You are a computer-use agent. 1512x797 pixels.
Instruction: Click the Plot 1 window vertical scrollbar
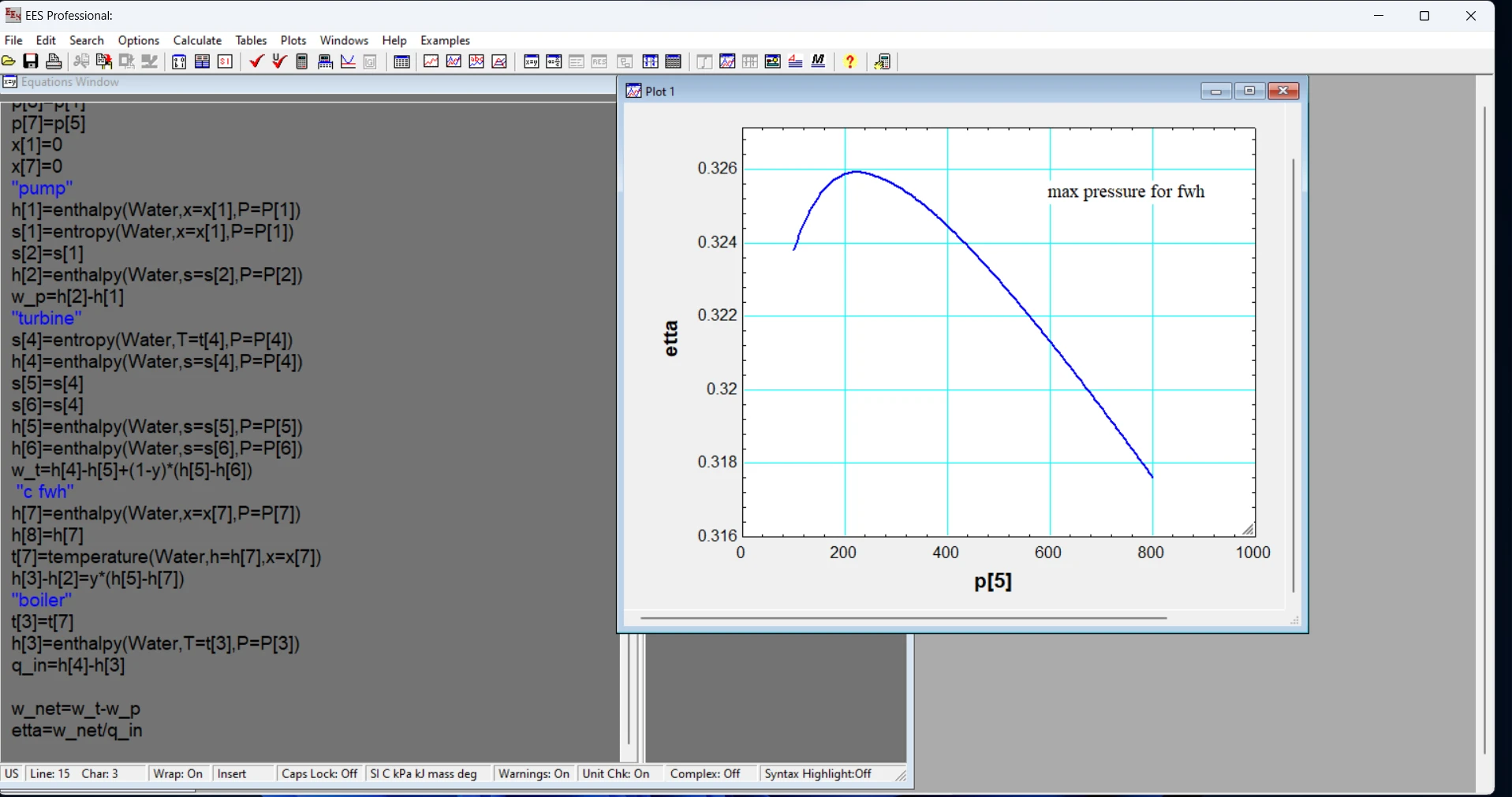1293,375
